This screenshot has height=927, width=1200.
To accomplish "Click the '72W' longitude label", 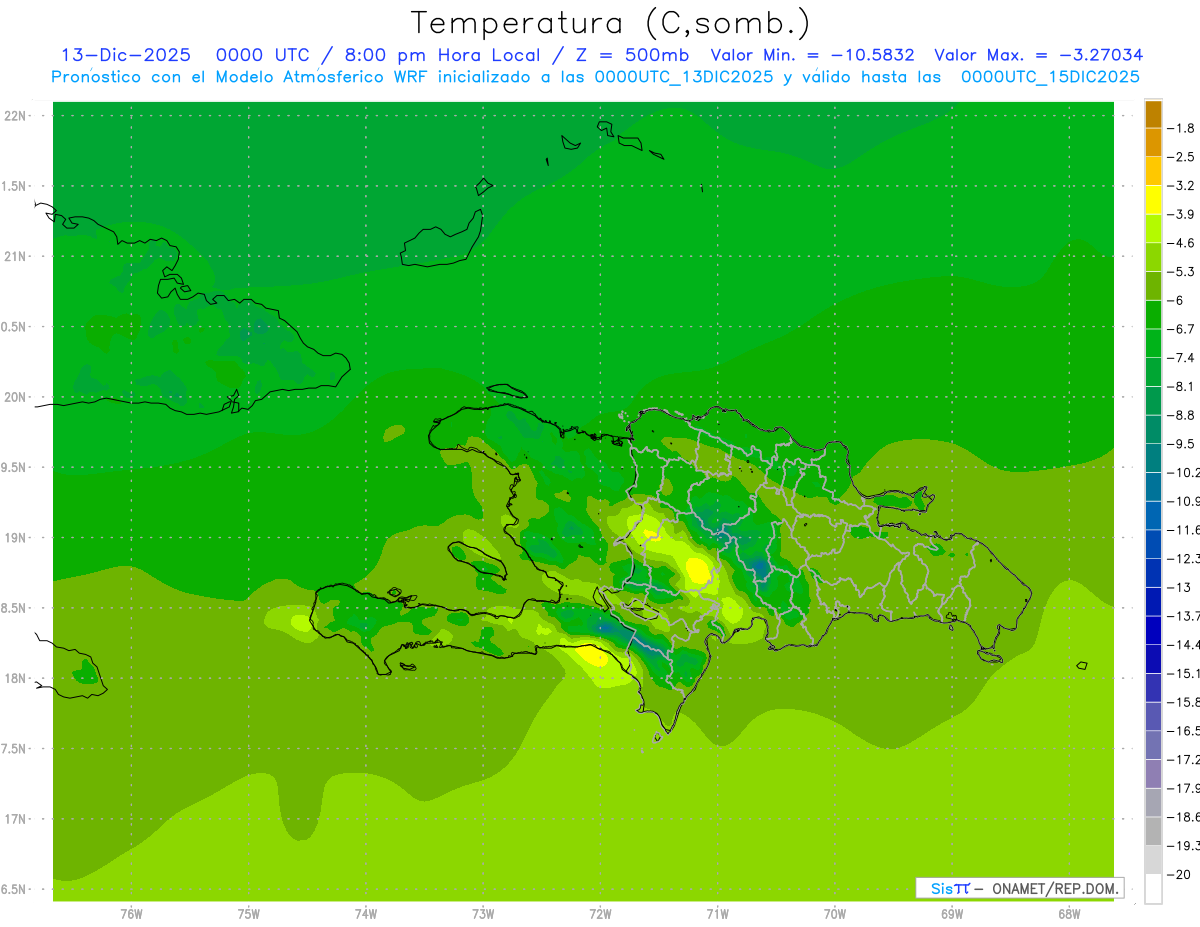I will coord(600,914).
